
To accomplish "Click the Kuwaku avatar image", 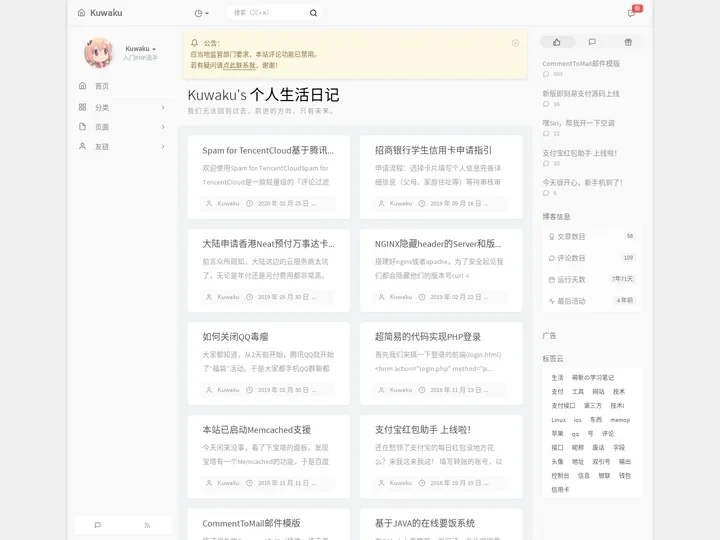I will click(98, 53).
